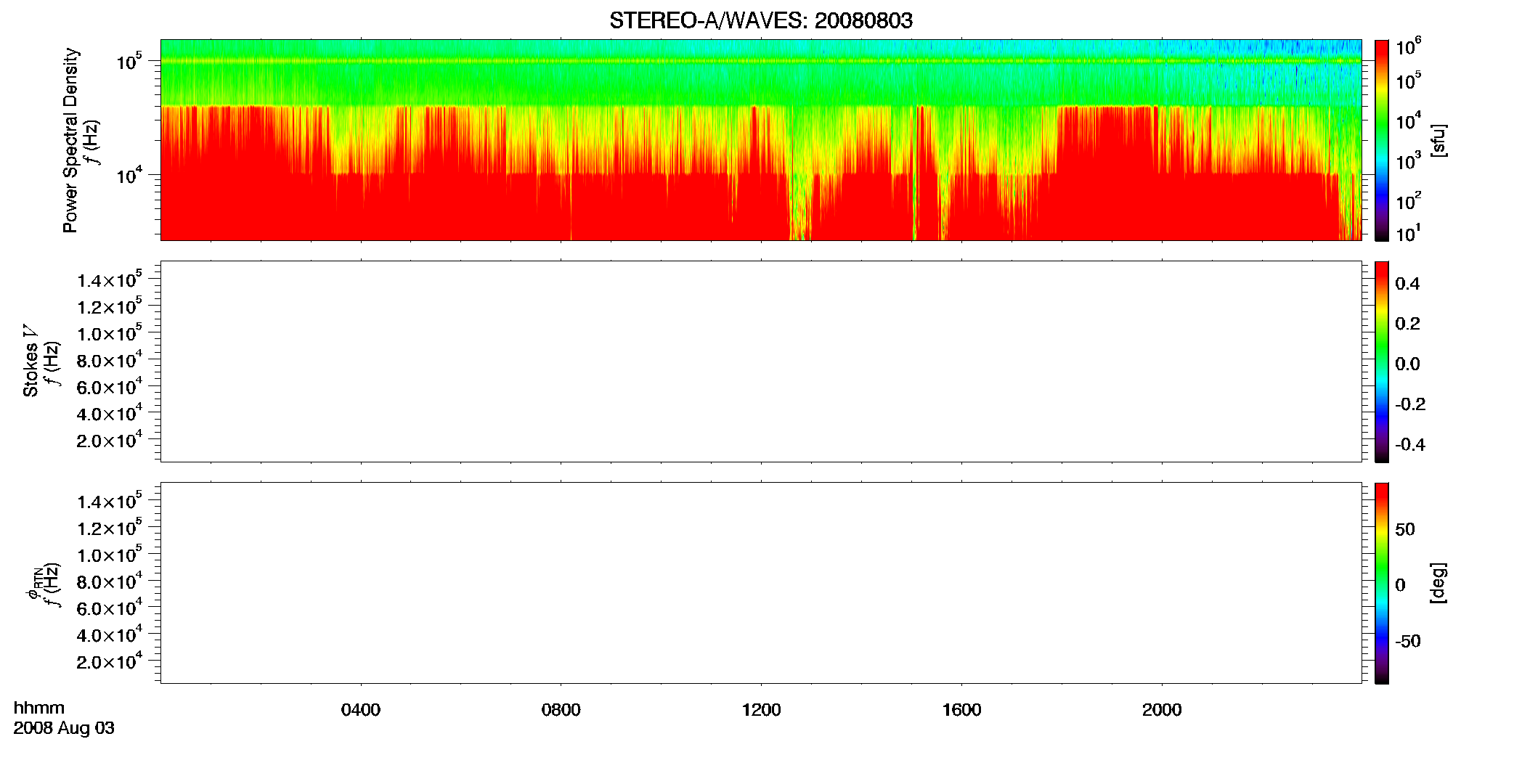Click the -0.4 label on Stokes color bar
The width and height of the screenshot is (1522, 784).
tap(1410, 445)
